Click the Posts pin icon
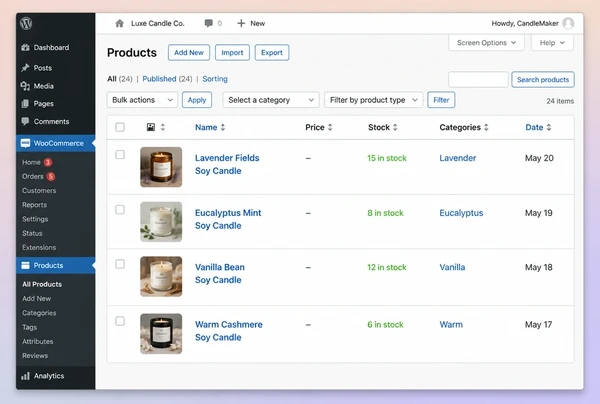 pos(26,68)
